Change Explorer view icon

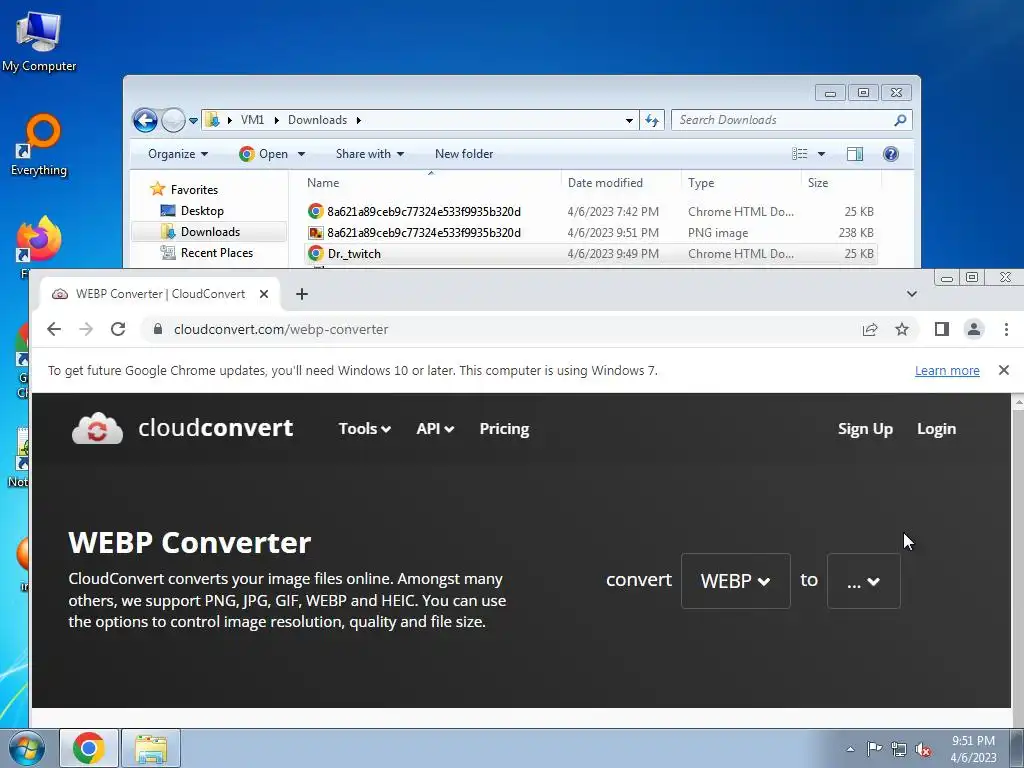[800, 154]
